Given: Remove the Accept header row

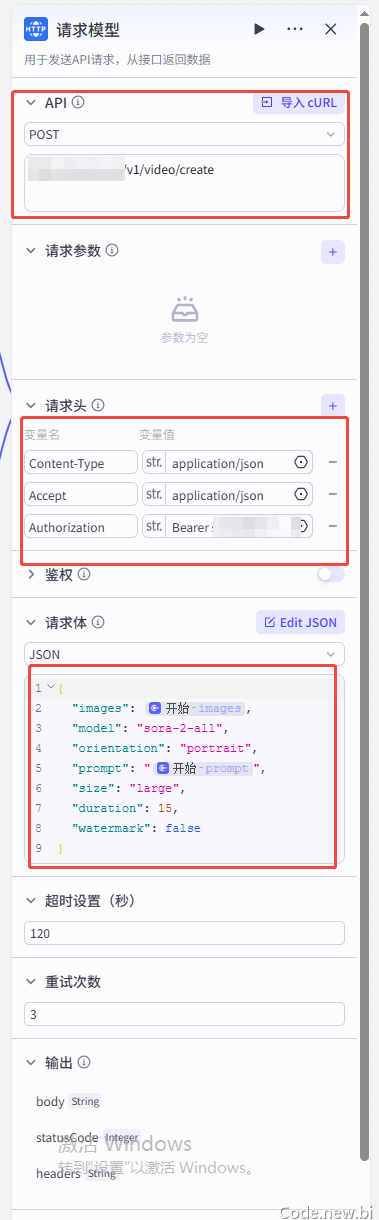Looking at the screenshot, I should (333, 494).
